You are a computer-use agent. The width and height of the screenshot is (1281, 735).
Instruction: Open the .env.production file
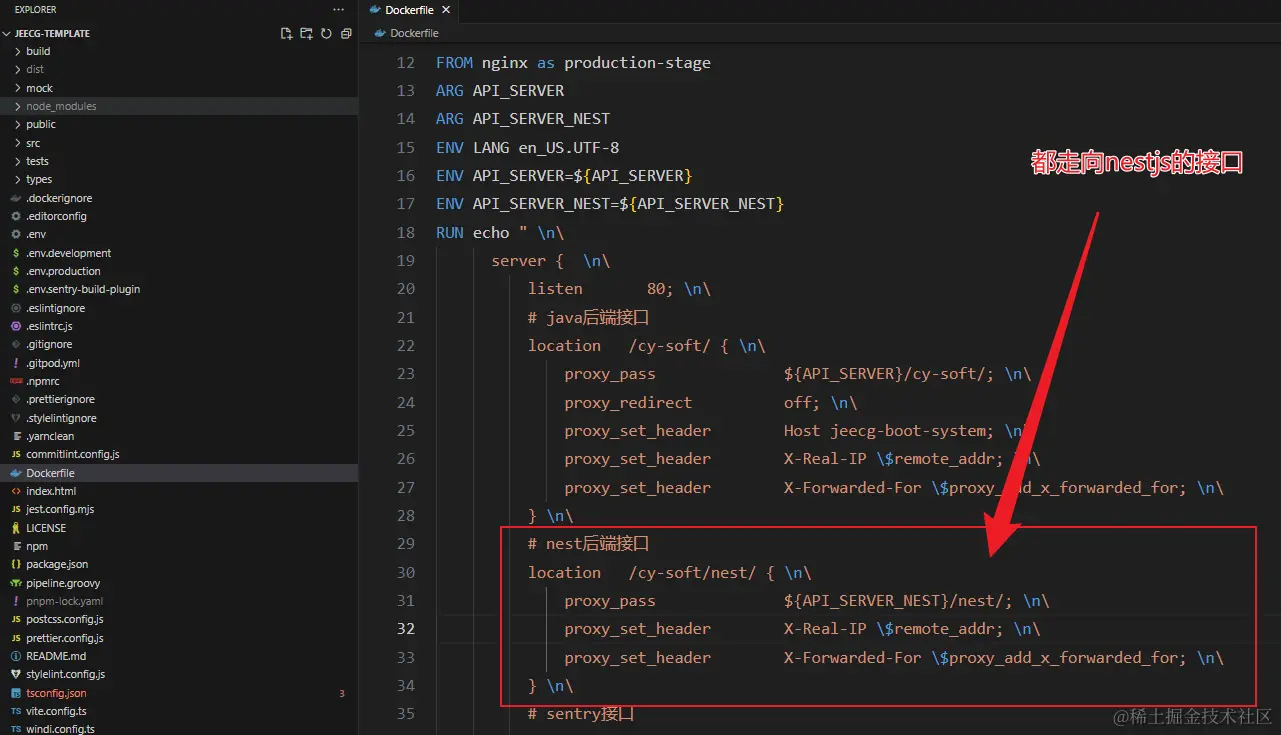tap(179, 271)
